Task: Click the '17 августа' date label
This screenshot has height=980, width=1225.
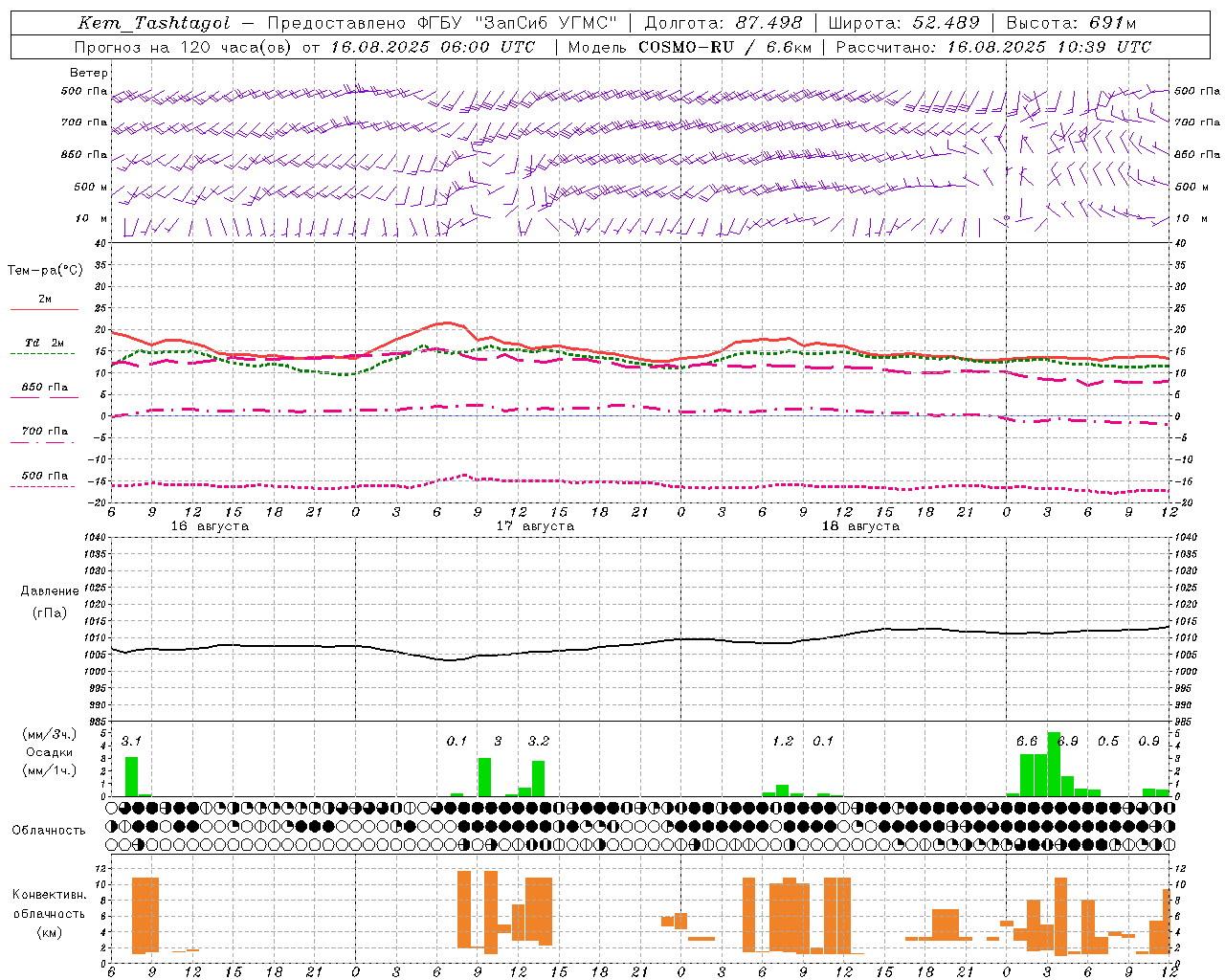Action: (535, 526)
